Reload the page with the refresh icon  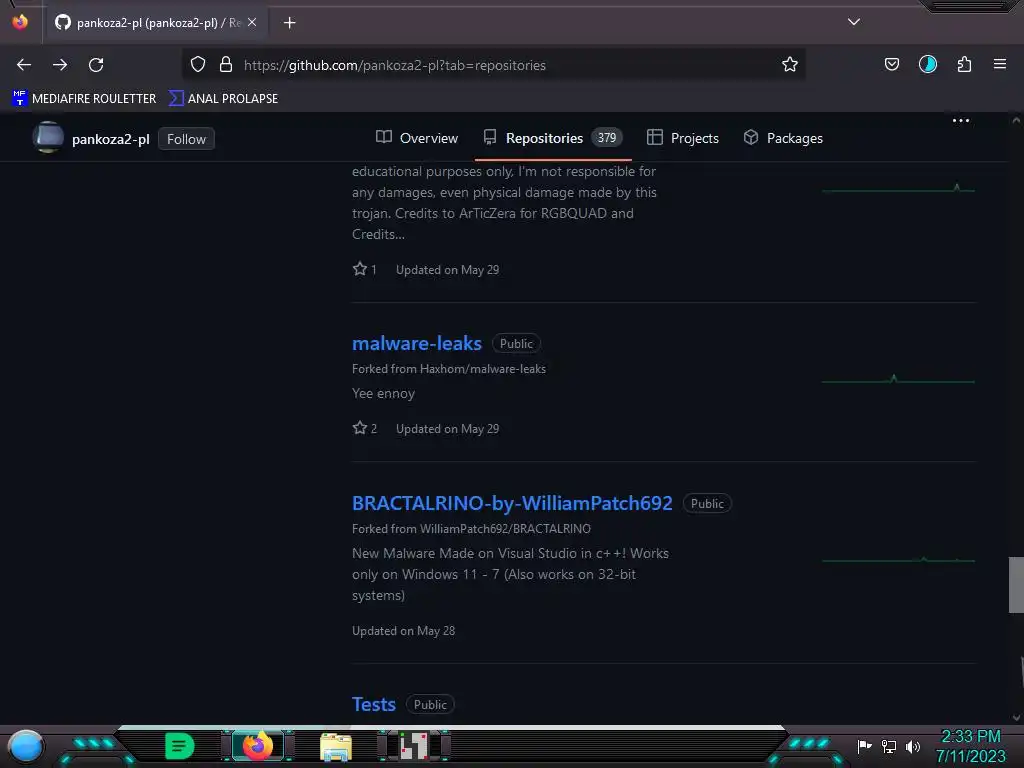click(x=96, y=65)
